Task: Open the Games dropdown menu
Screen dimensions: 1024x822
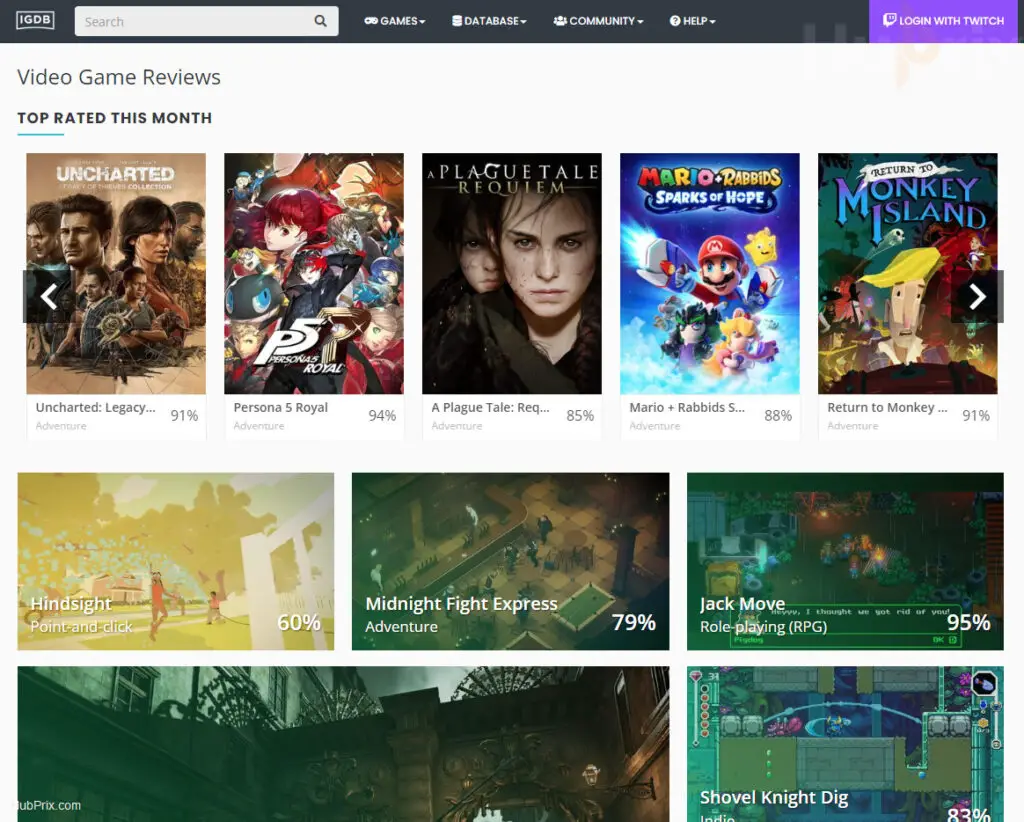Action: point(394,21)
